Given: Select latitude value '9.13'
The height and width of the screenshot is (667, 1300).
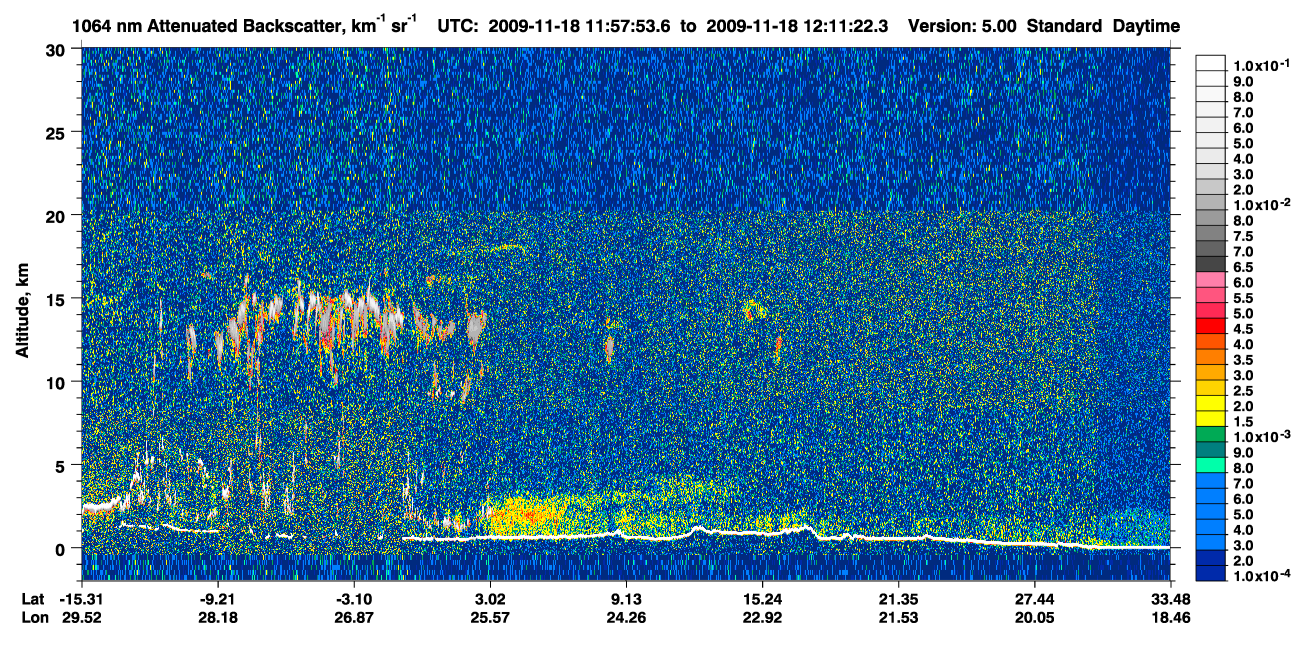Looking at the screenshot, I should pyautogui.click(x=626, y=598).
